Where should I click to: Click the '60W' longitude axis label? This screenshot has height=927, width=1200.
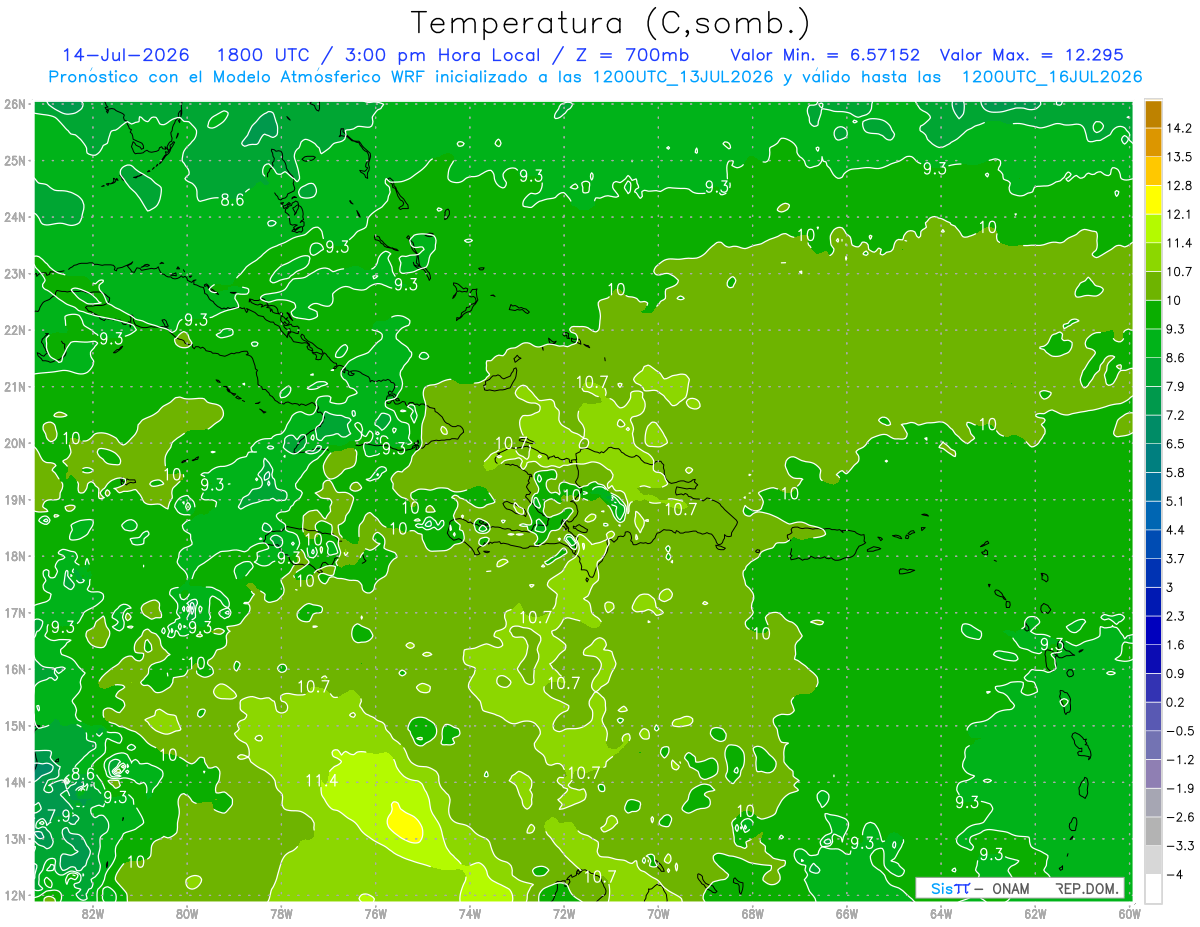[x=1130, y=913]
